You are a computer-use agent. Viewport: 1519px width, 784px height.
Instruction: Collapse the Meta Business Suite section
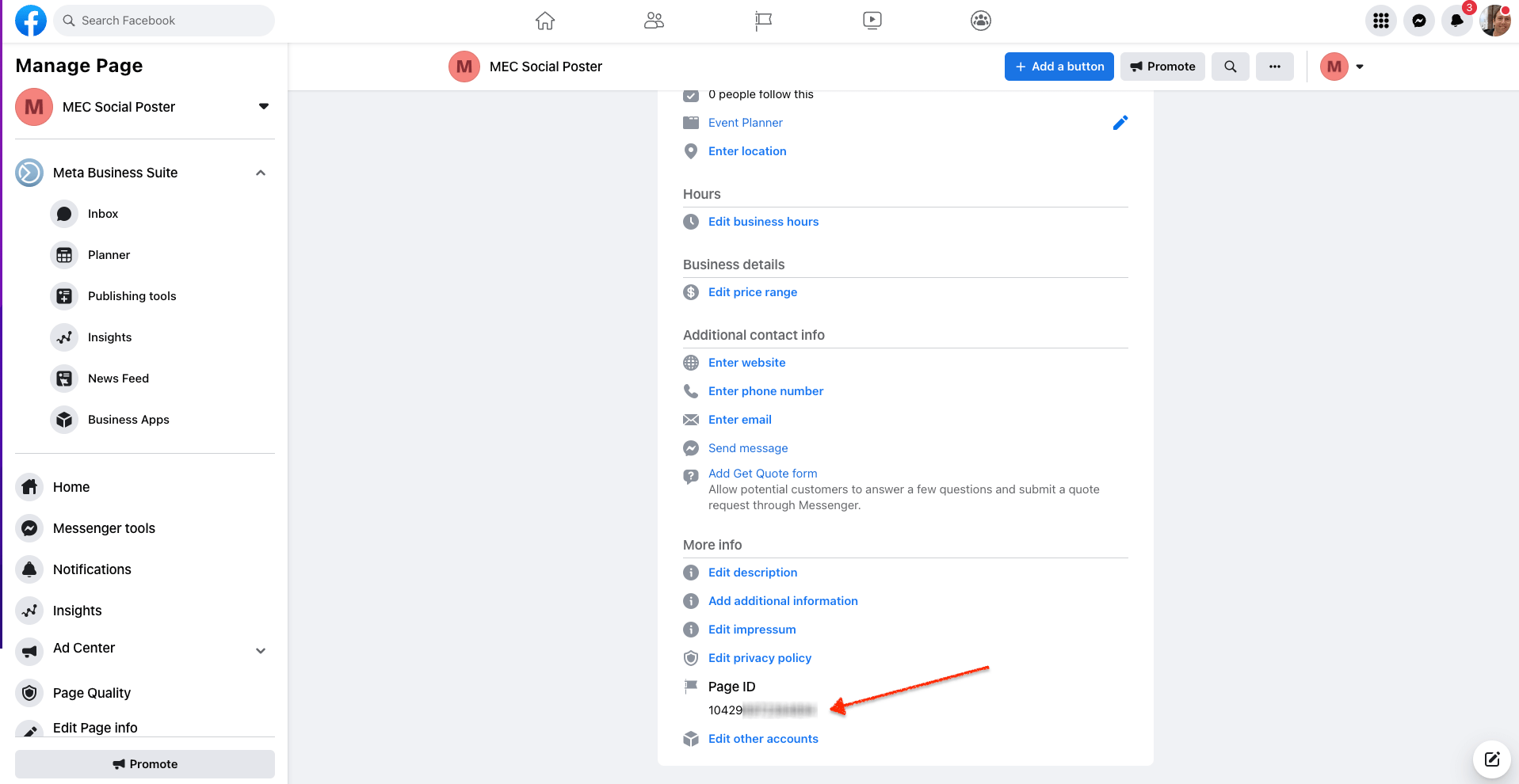point(261,173)
